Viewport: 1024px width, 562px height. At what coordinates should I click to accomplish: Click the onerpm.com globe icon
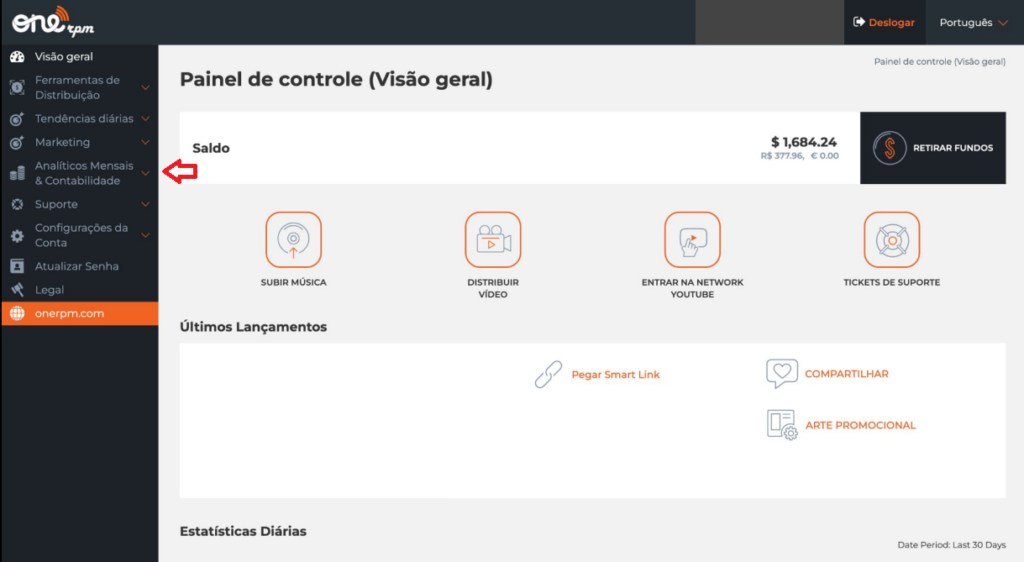[x=17, y=313]
